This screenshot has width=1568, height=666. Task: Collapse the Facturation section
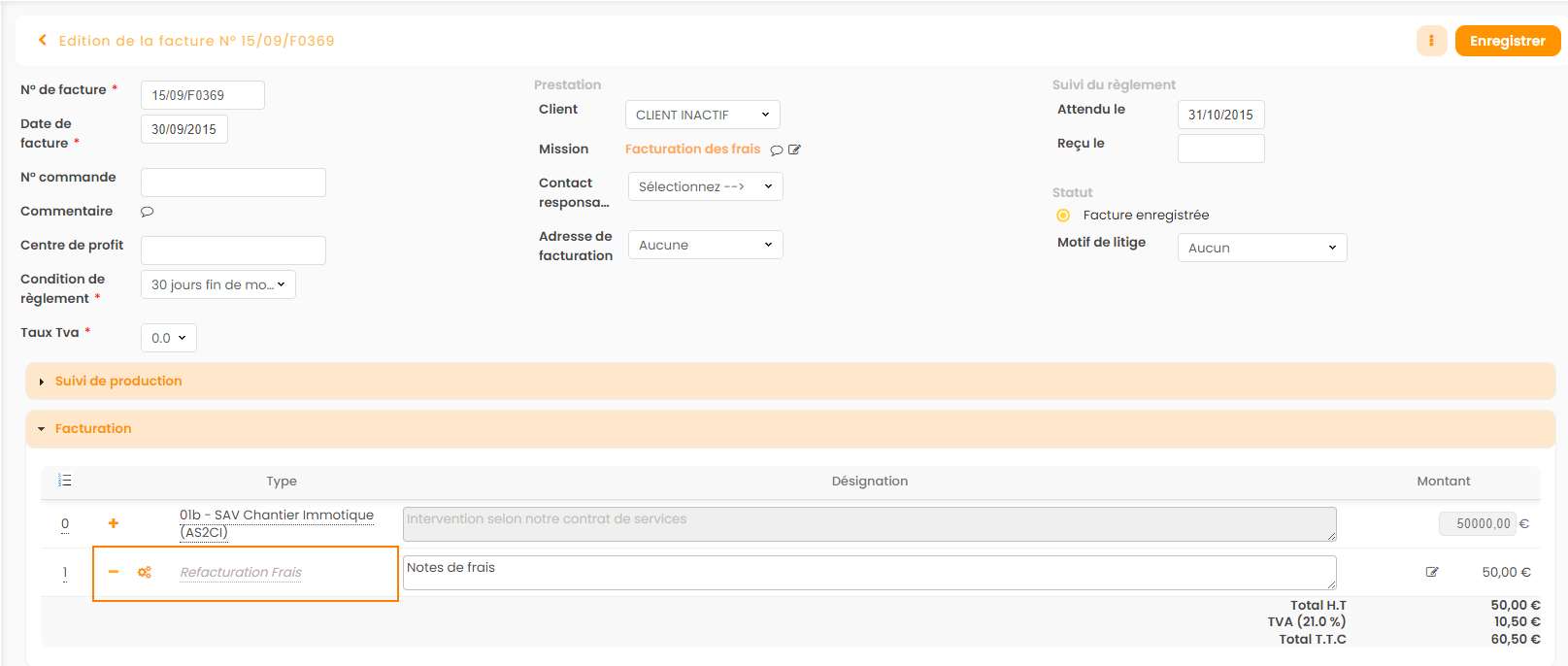93,429
